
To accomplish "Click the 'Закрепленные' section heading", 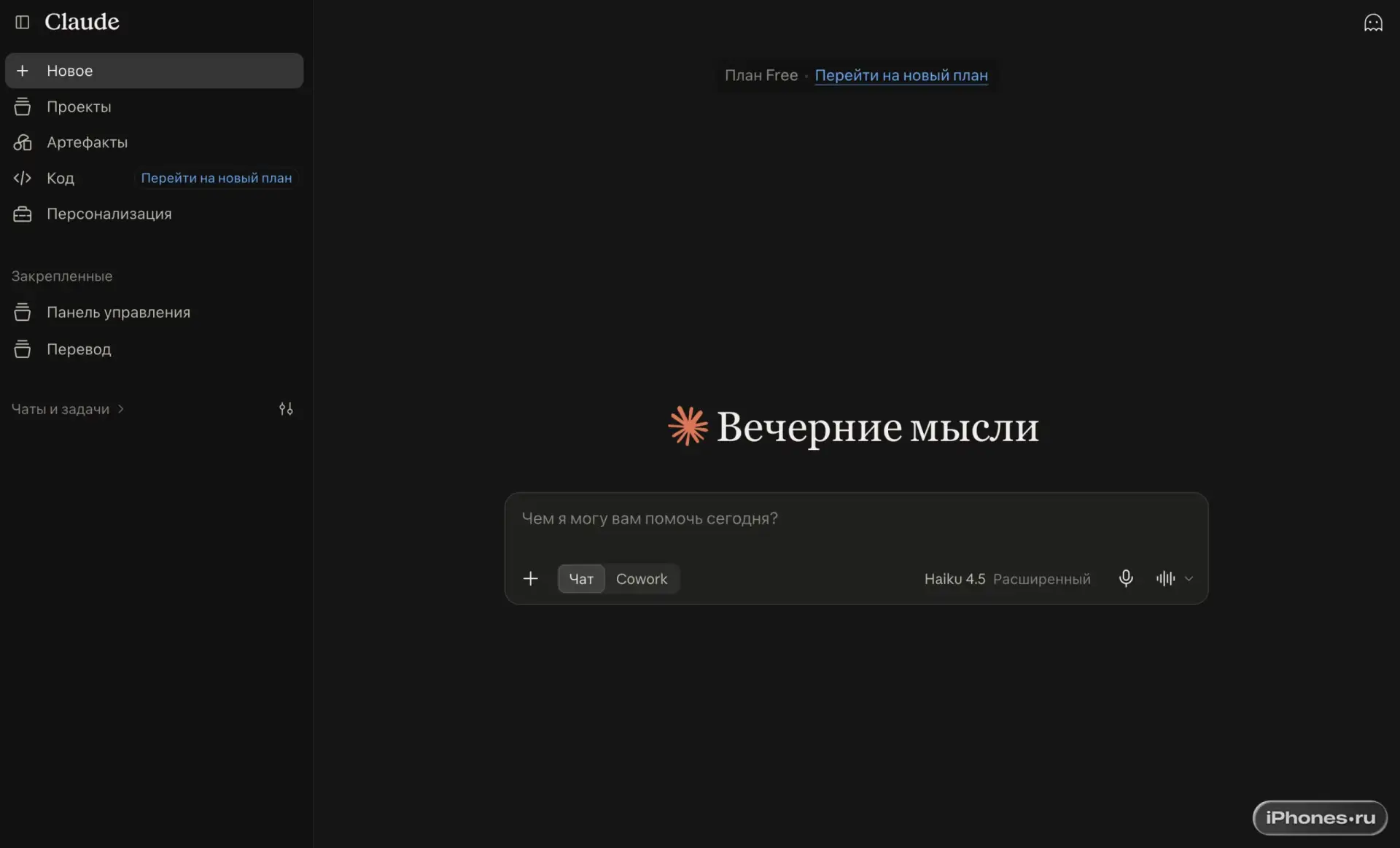I will 62,276.
